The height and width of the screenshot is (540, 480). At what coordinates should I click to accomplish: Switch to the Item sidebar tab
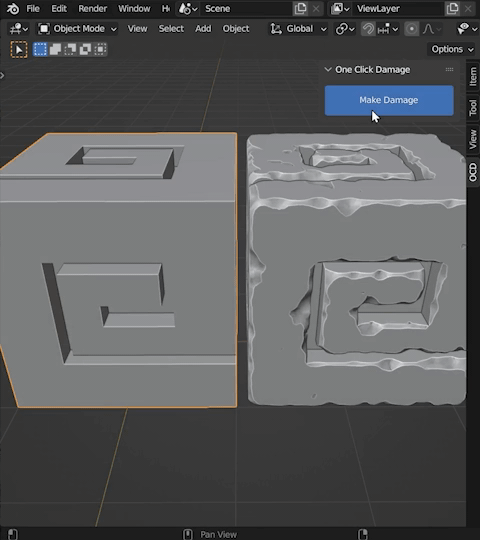(473, 76)
